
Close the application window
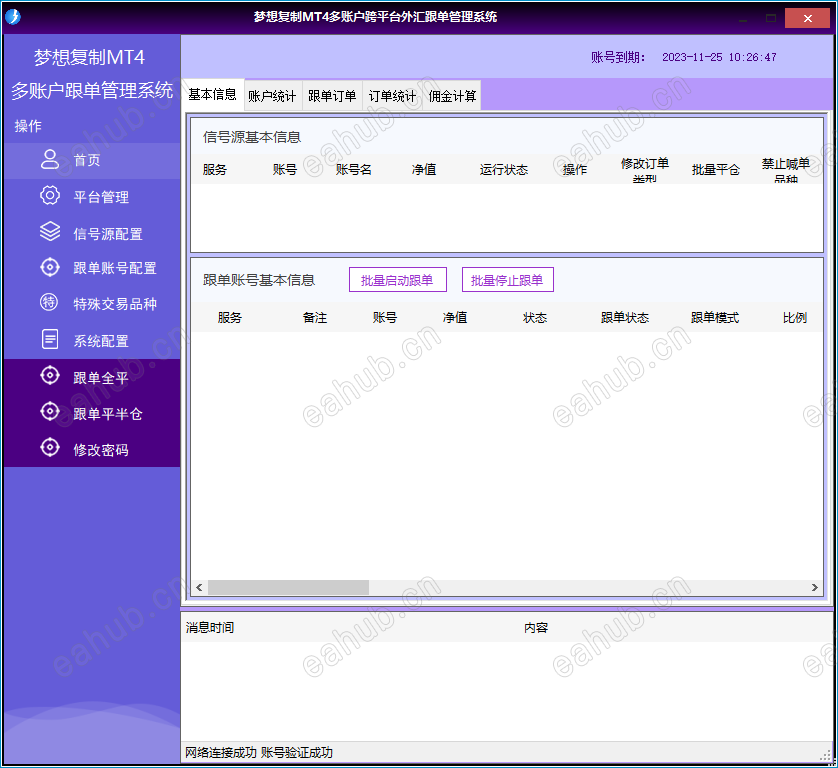point(808,18)
